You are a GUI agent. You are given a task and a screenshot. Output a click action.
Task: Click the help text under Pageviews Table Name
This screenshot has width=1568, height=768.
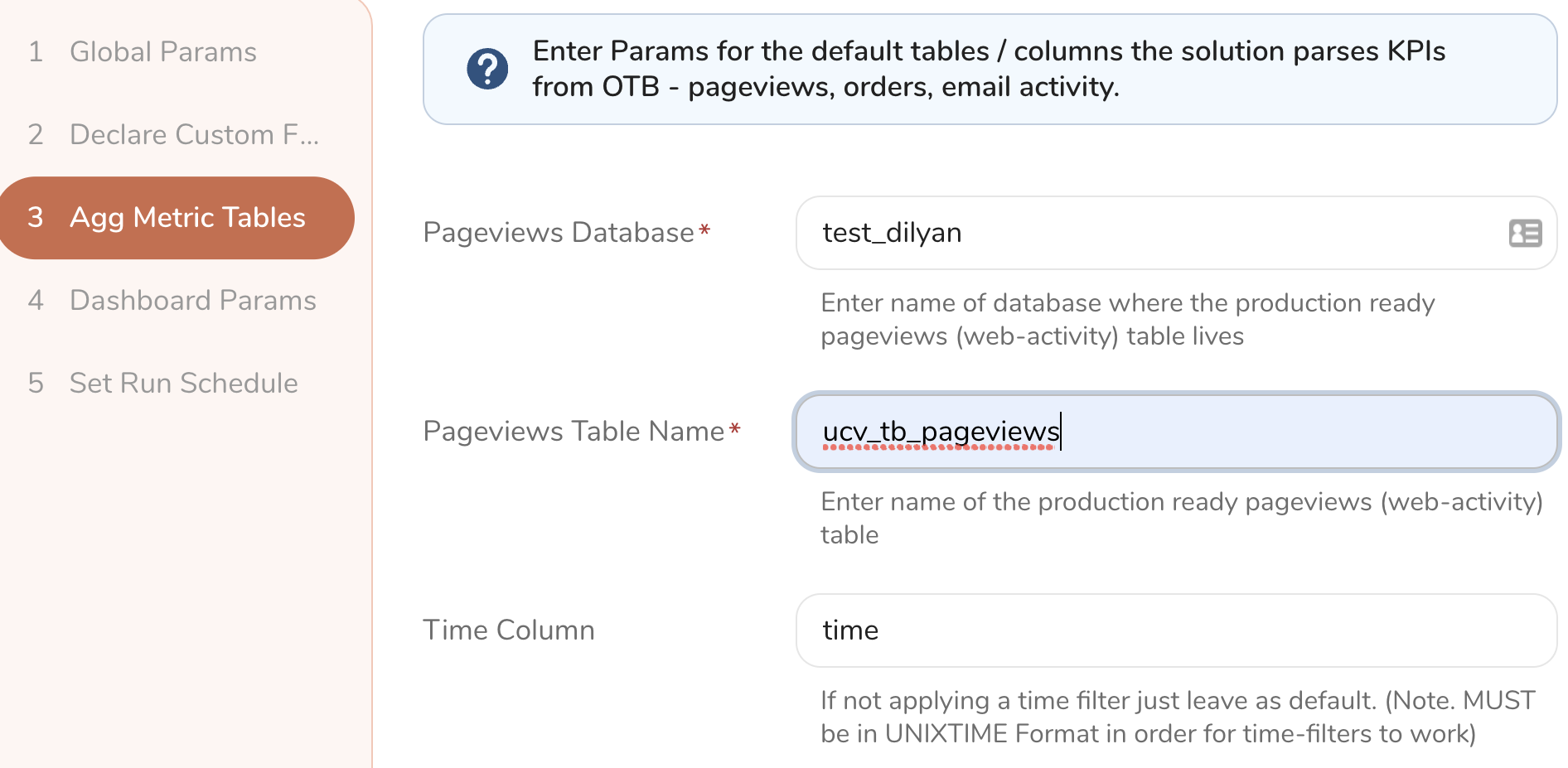tap(1181, 518)
